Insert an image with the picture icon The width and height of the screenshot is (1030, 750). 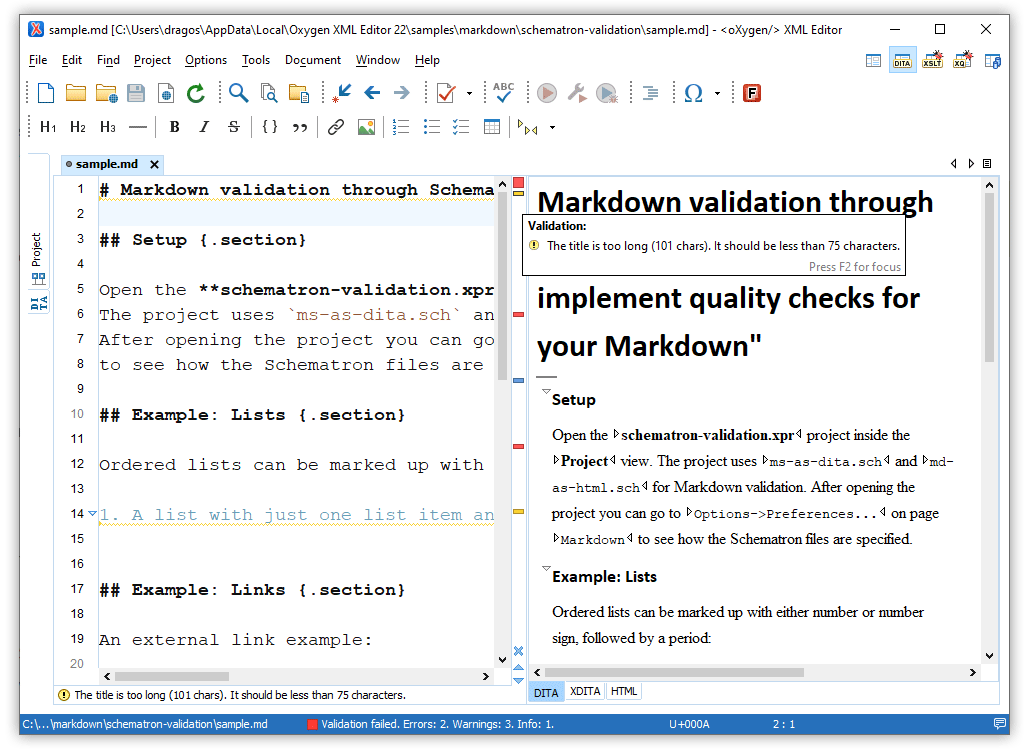[367, 127]
